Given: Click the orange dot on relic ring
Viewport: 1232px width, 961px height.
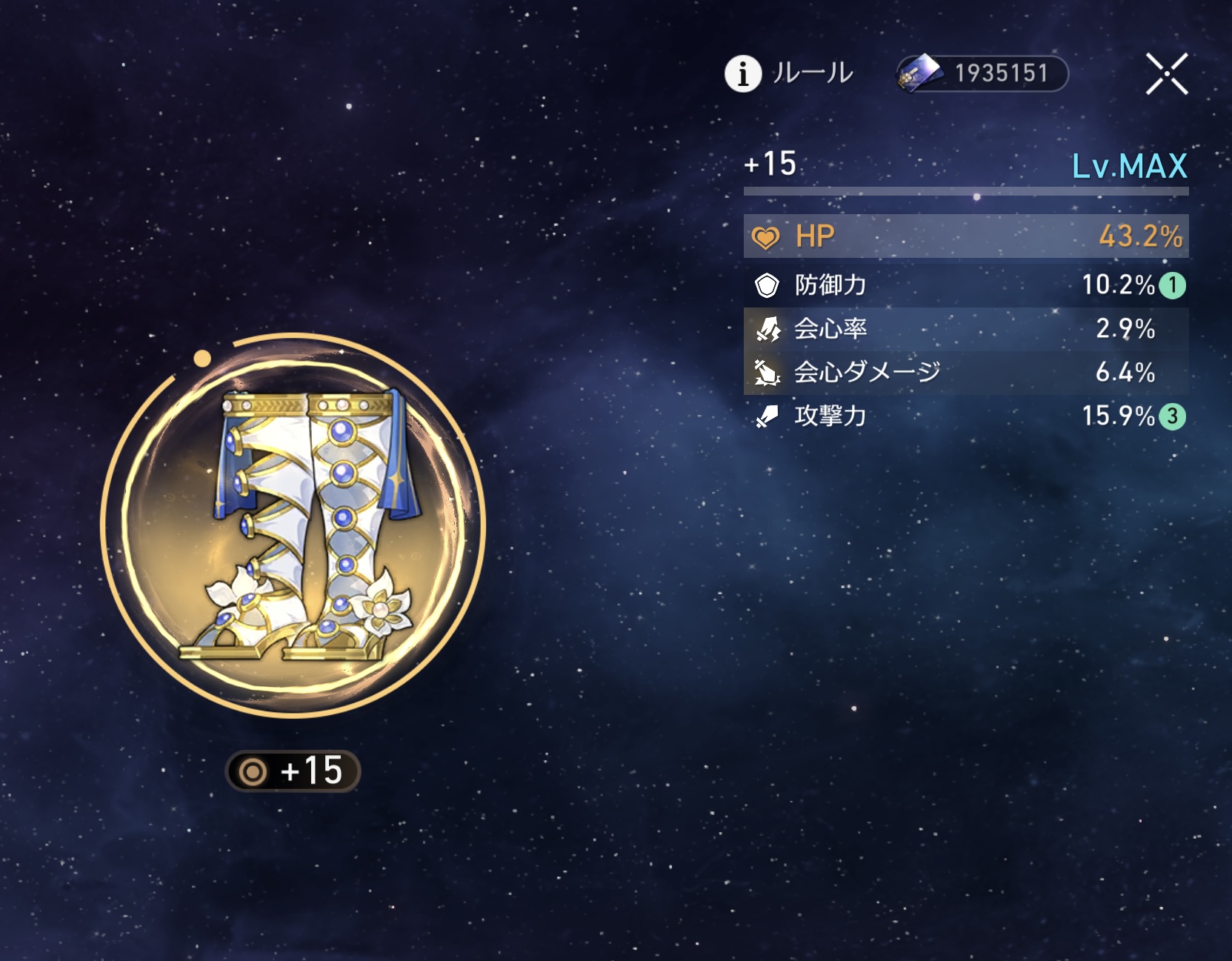Looking at the screenshot, I should coord(202,359).
